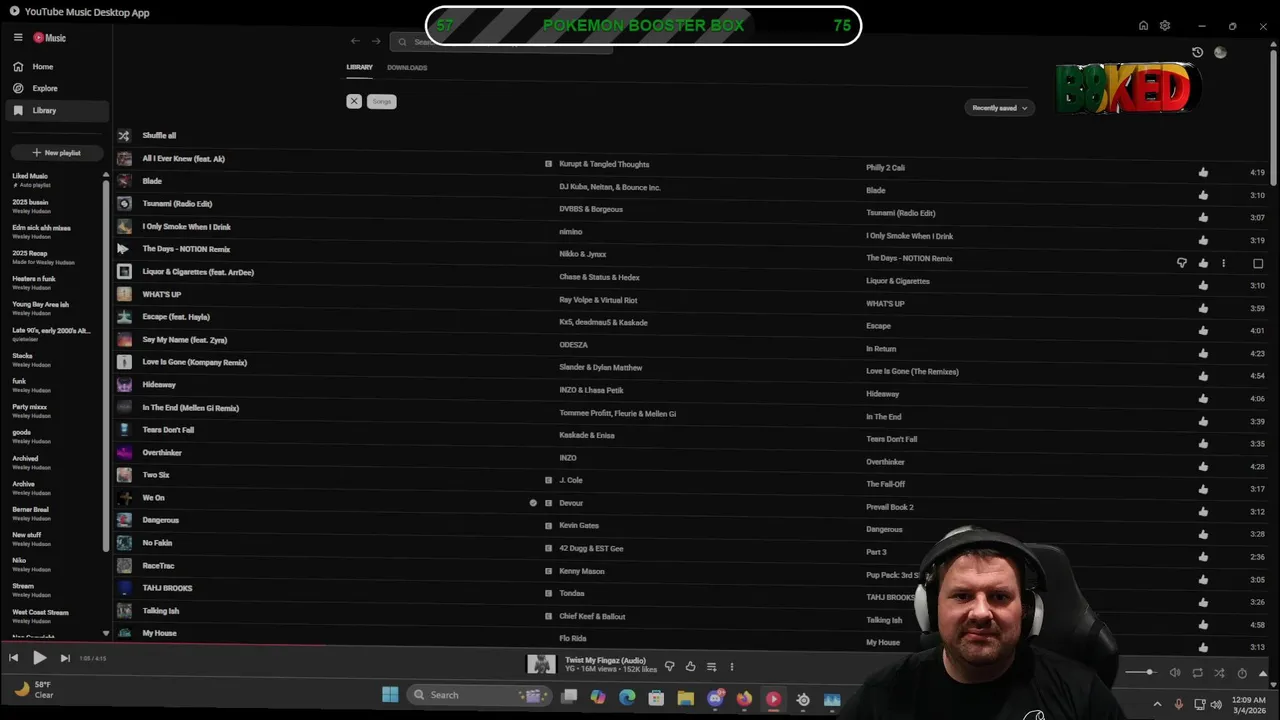
Task: Click the YouTube Music search field
Action: click(500, 41)
